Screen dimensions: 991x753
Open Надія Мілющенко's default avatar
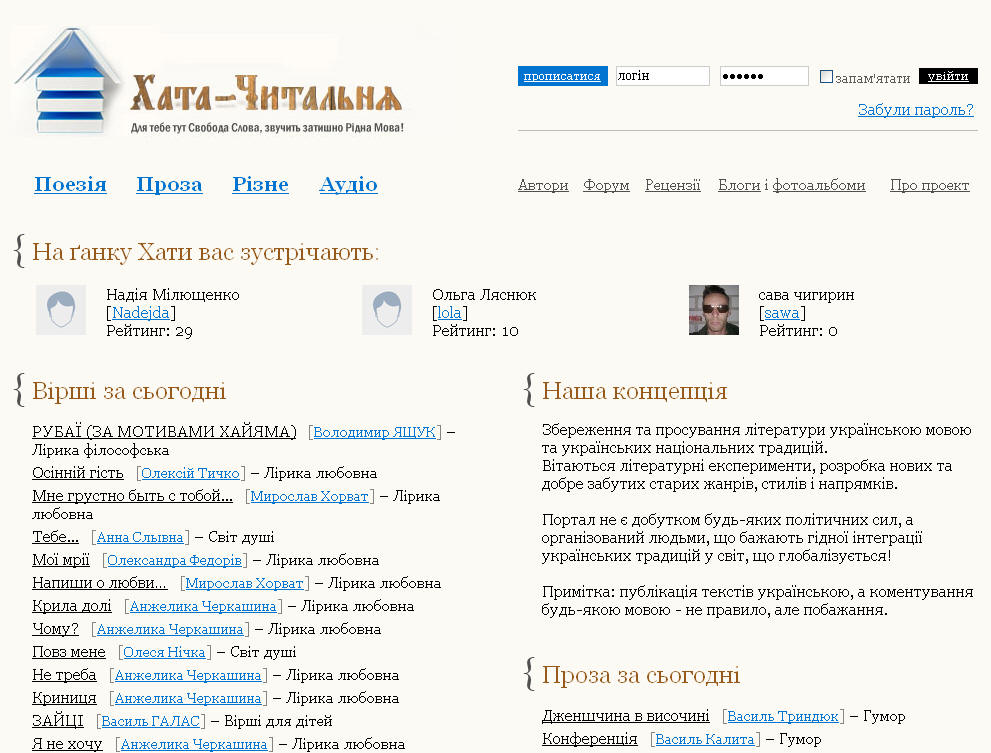tap(61, 310)
